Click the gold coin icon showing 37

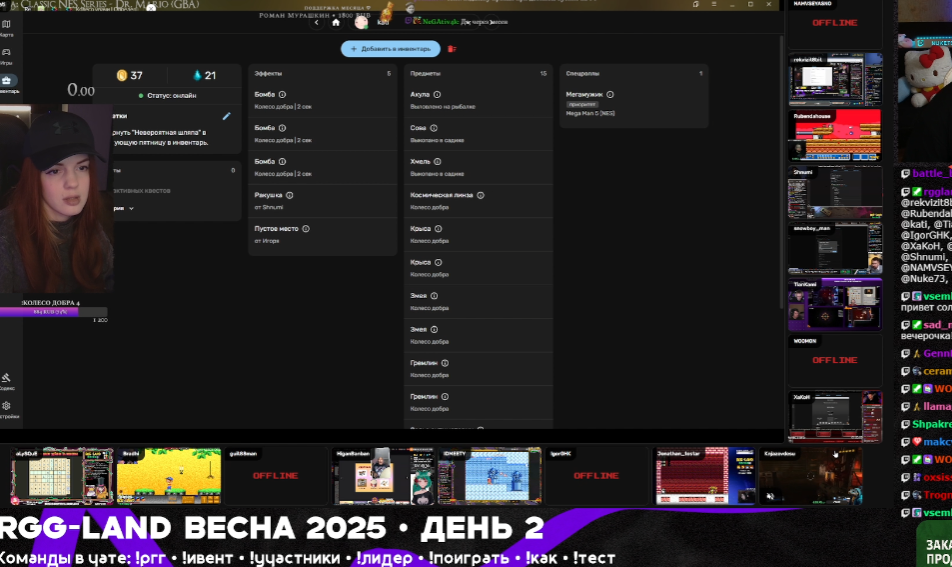click(121, 75)
